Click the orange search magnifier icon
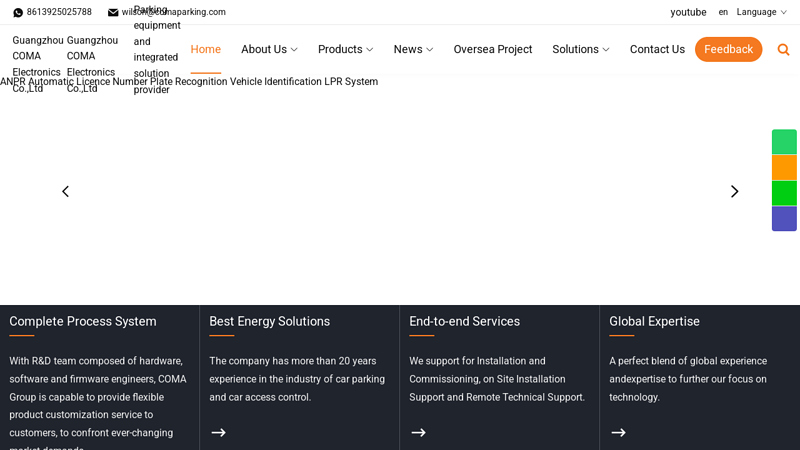This screenshot has height=450, width=800. pyautogui.click(x=783, y=49)
